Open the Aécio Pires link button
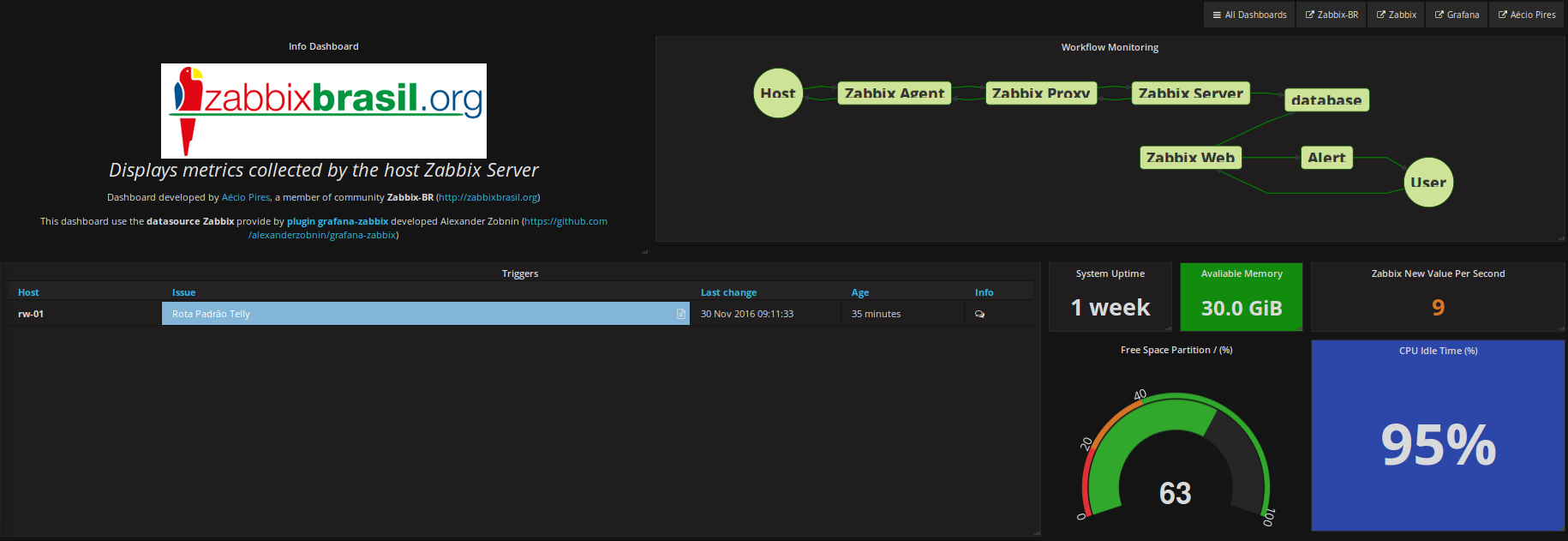The image size is (1568, 541). (x=1526, y=15)
